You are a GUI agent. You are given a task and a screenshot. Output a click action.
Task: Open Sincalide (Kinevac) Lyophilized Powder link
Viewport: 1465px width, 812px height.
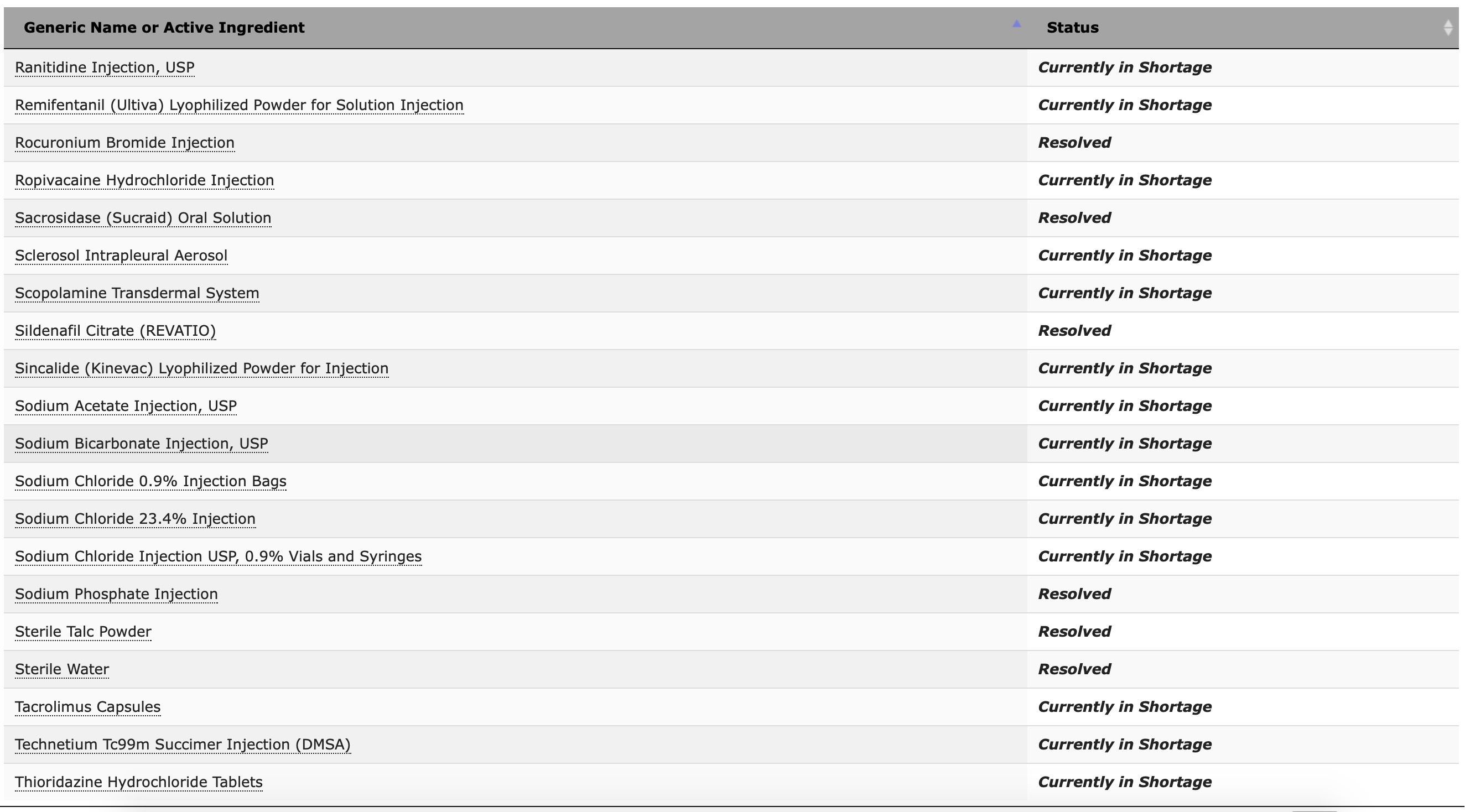pos(202,368)
